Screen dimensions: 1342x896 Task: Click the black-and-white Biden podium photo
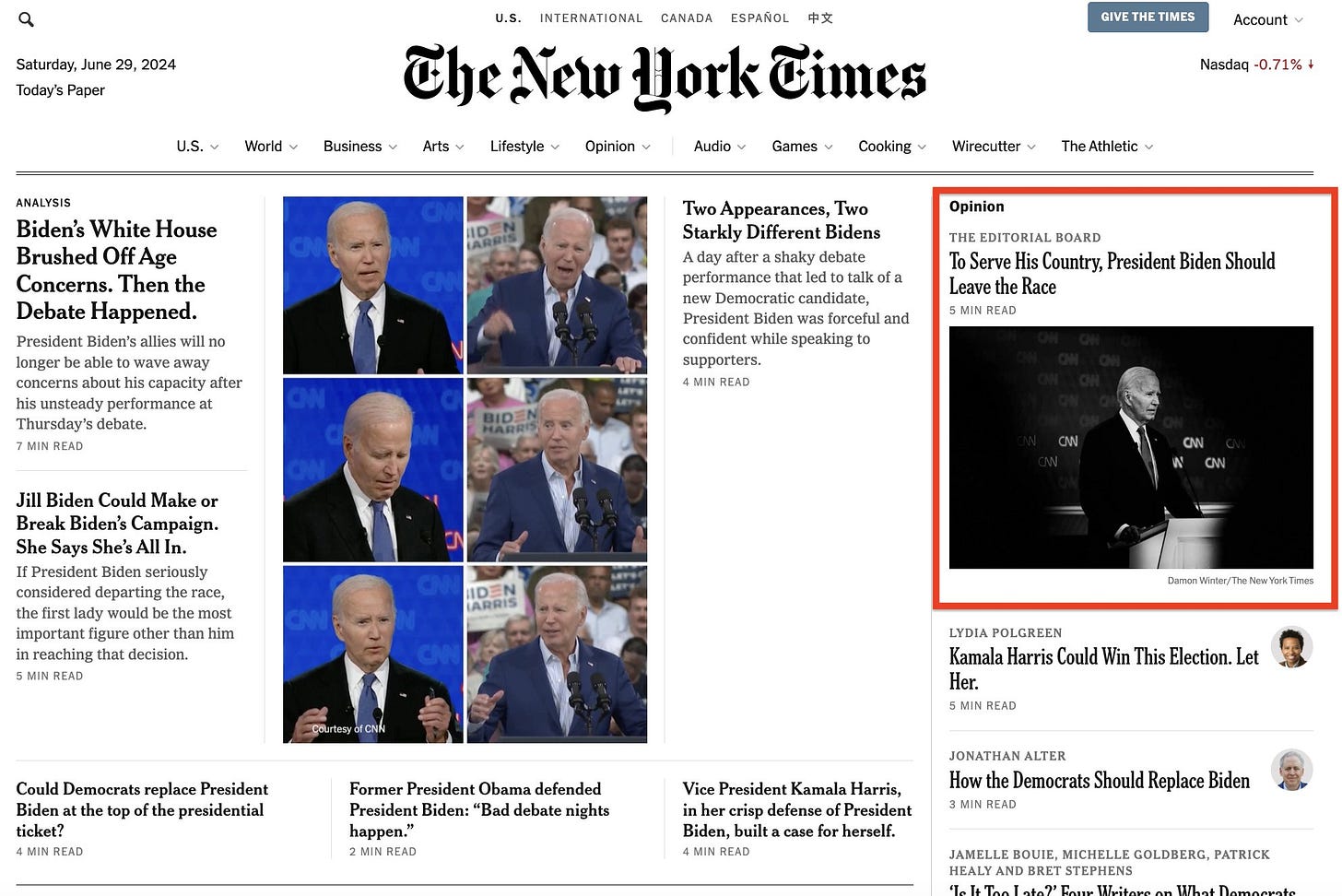click(1131, 448)
